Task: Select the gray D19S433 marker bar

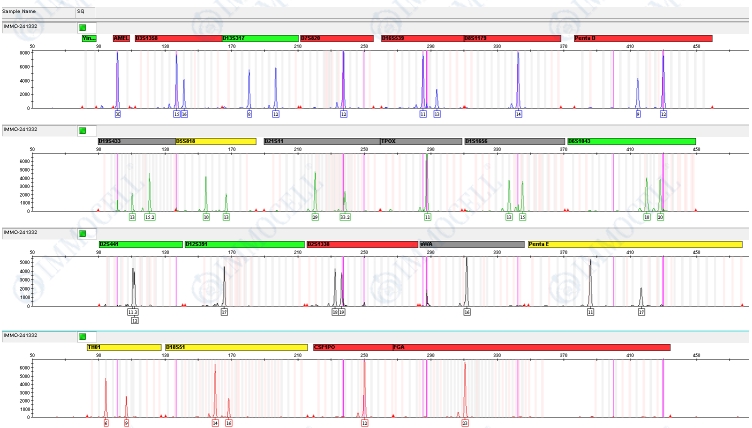Action: click(137, 142)
